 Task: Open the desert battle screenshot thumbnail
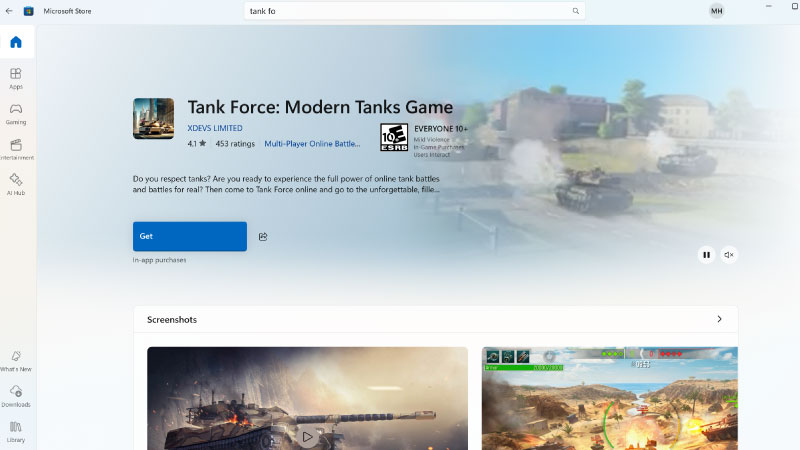[x=610, y=398]
